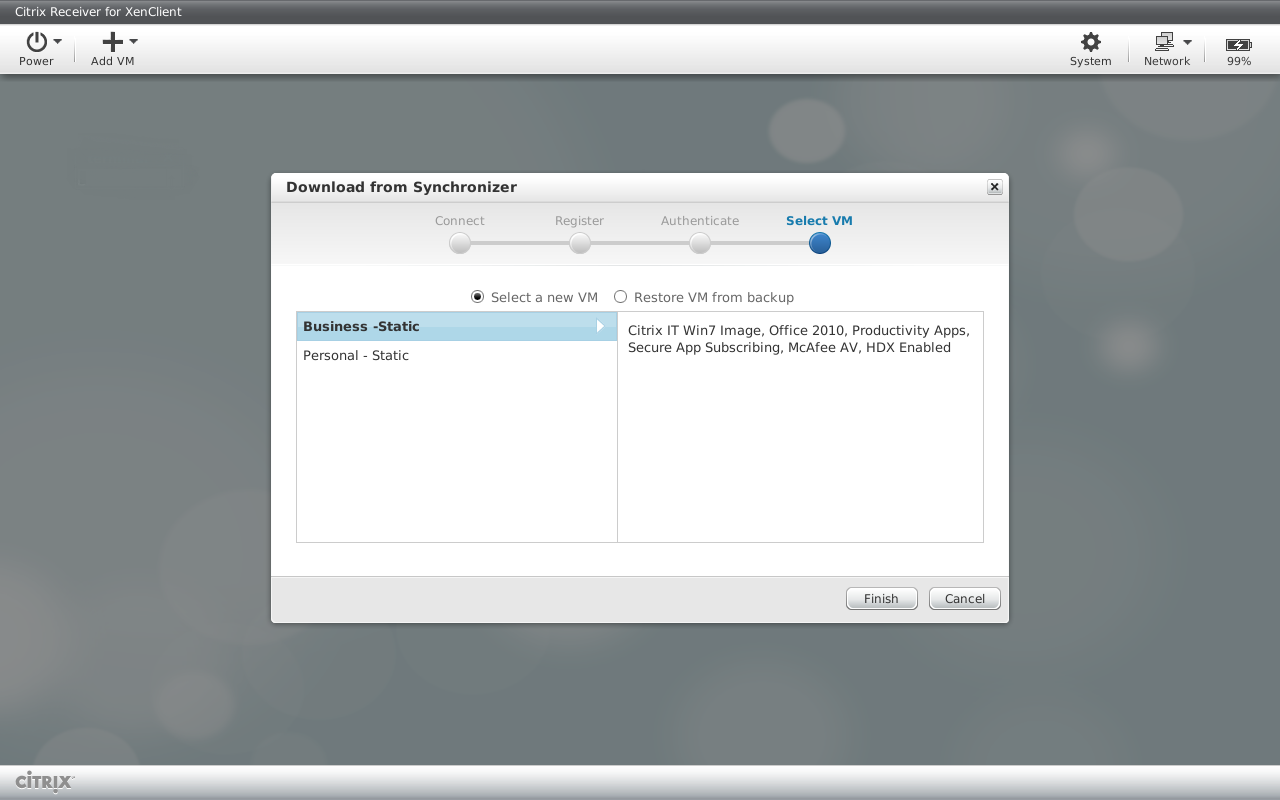Viewport: 1280px width, 800px height.
Task: Choose 'Restore VM from backup' option
Action: point(620,297)
